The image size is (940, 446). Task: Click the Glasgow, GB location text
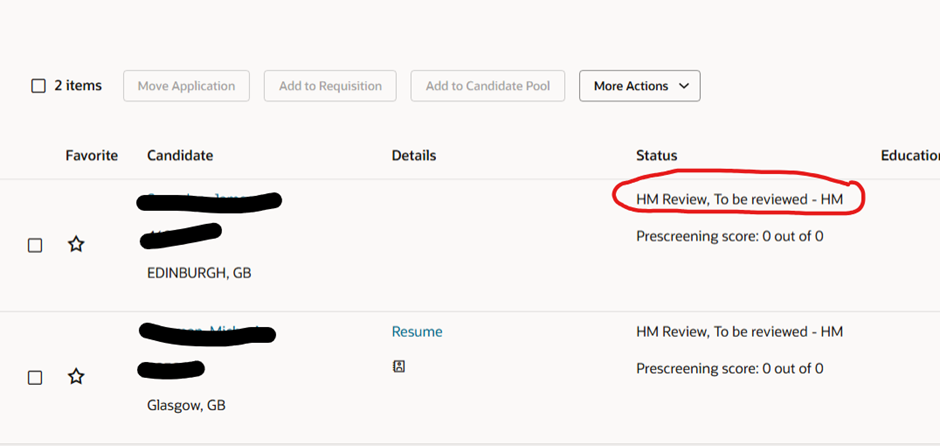point(186,406)
